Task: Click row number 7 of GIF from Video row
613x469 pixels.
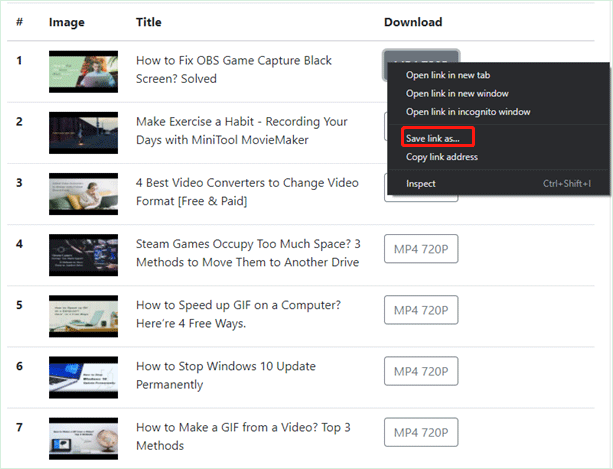Action: coord(19,427)
